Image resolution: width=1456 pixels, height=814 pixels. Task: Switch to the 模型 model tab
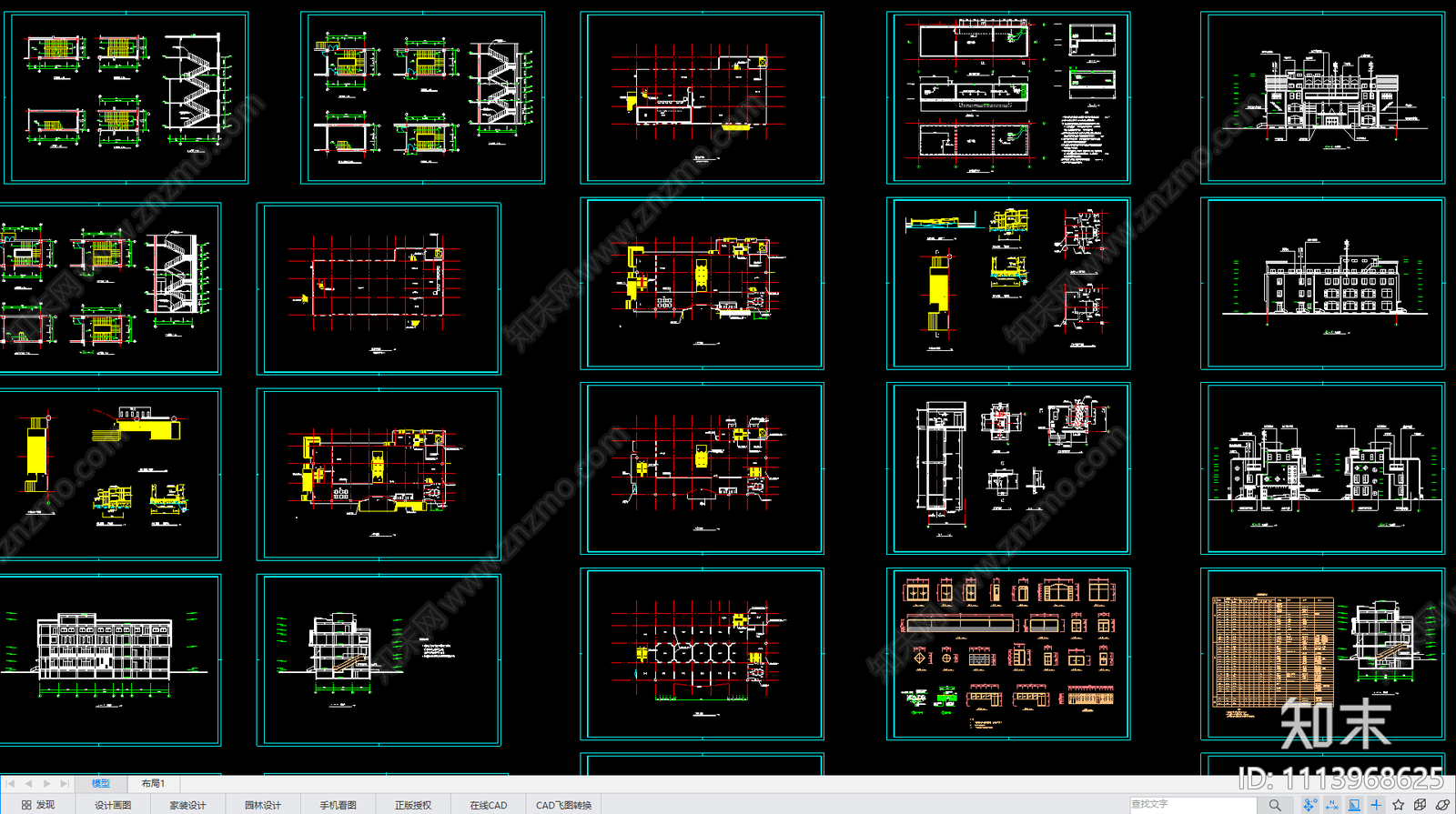101,783
